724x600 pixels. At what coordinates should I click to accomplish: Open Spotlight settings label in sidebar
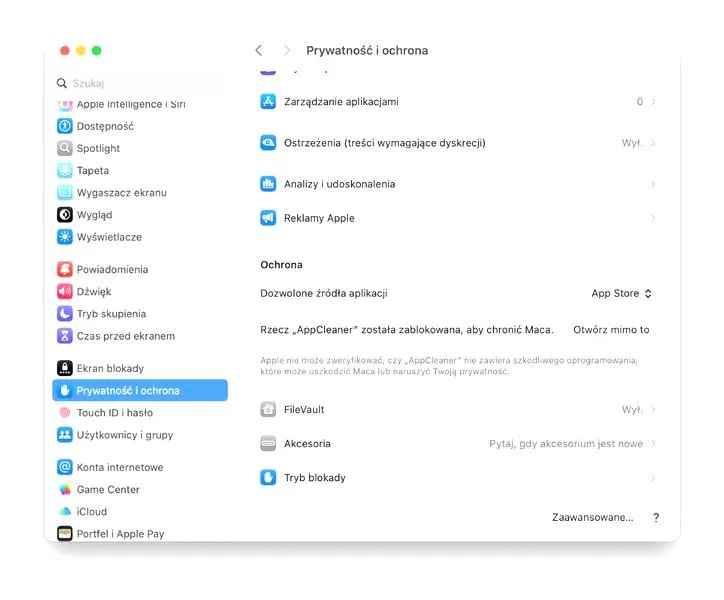tap(98, 148)
